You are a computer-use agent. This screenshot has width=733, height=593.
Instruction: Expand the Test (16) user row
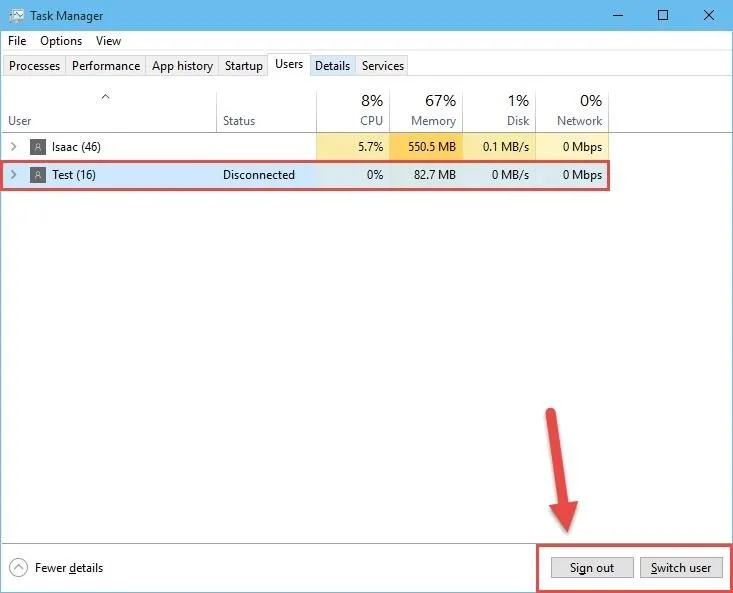14,175
